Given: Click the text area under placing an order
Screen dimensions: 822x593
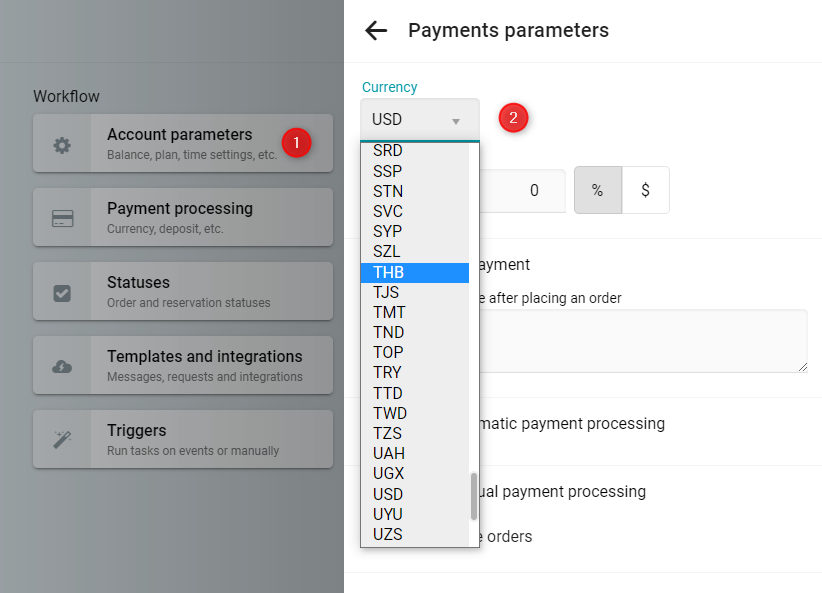Looking at the screenshot, I should pos(643,341).
